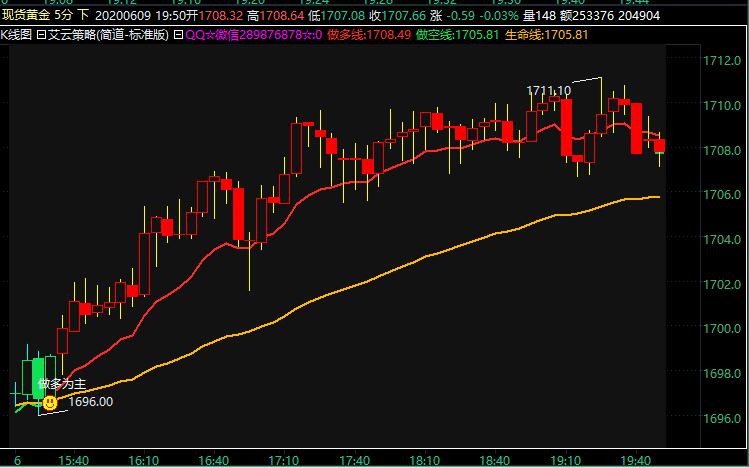Click the 15:40 time axis marker
This screenshot has height=468, width=749.
(74, 460)
